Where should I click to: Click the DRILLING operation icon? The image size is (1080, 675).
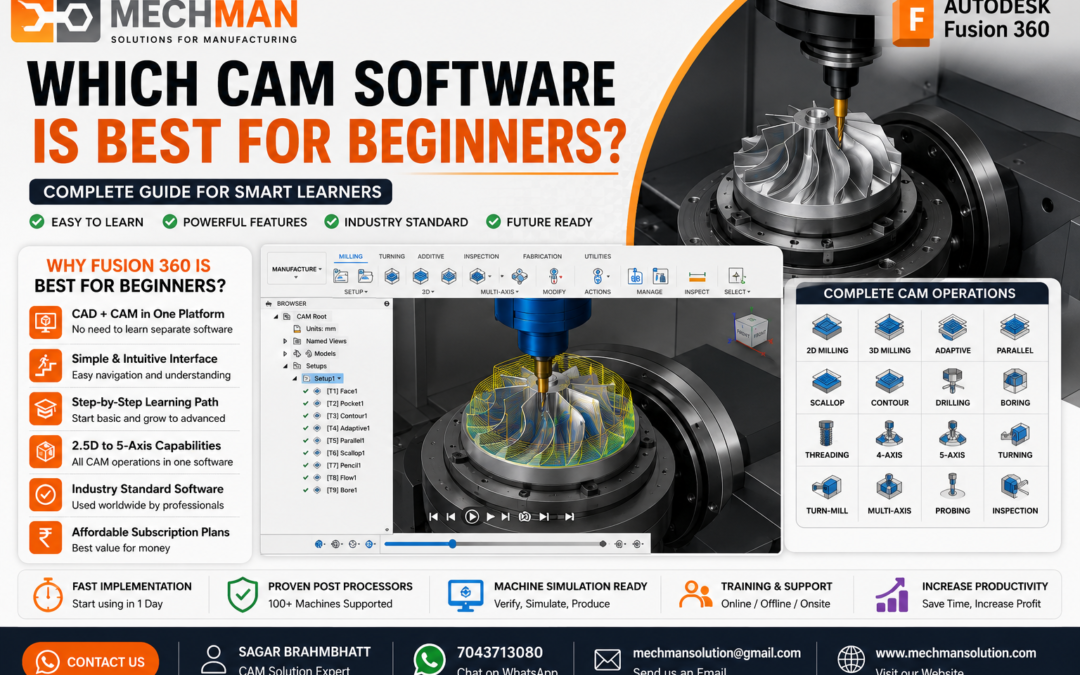click(x=953, y=380)
